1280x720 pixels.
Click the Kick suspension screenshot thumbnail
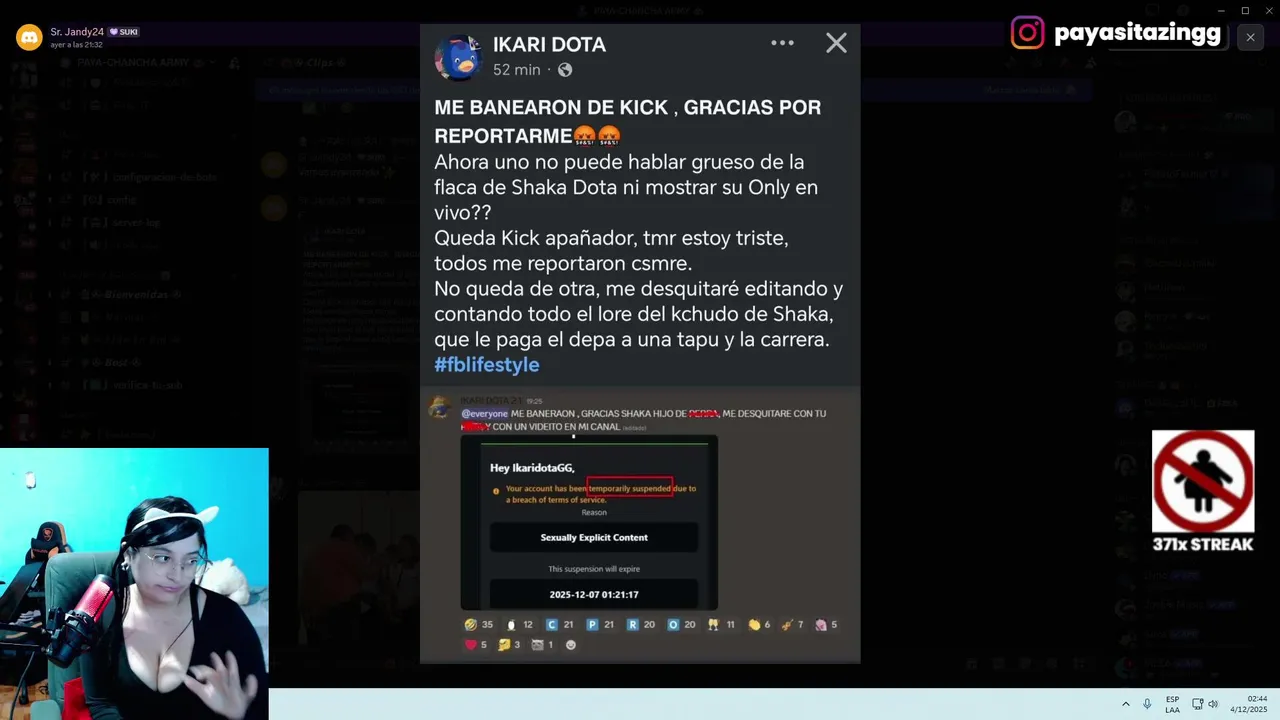pos(589,522)
